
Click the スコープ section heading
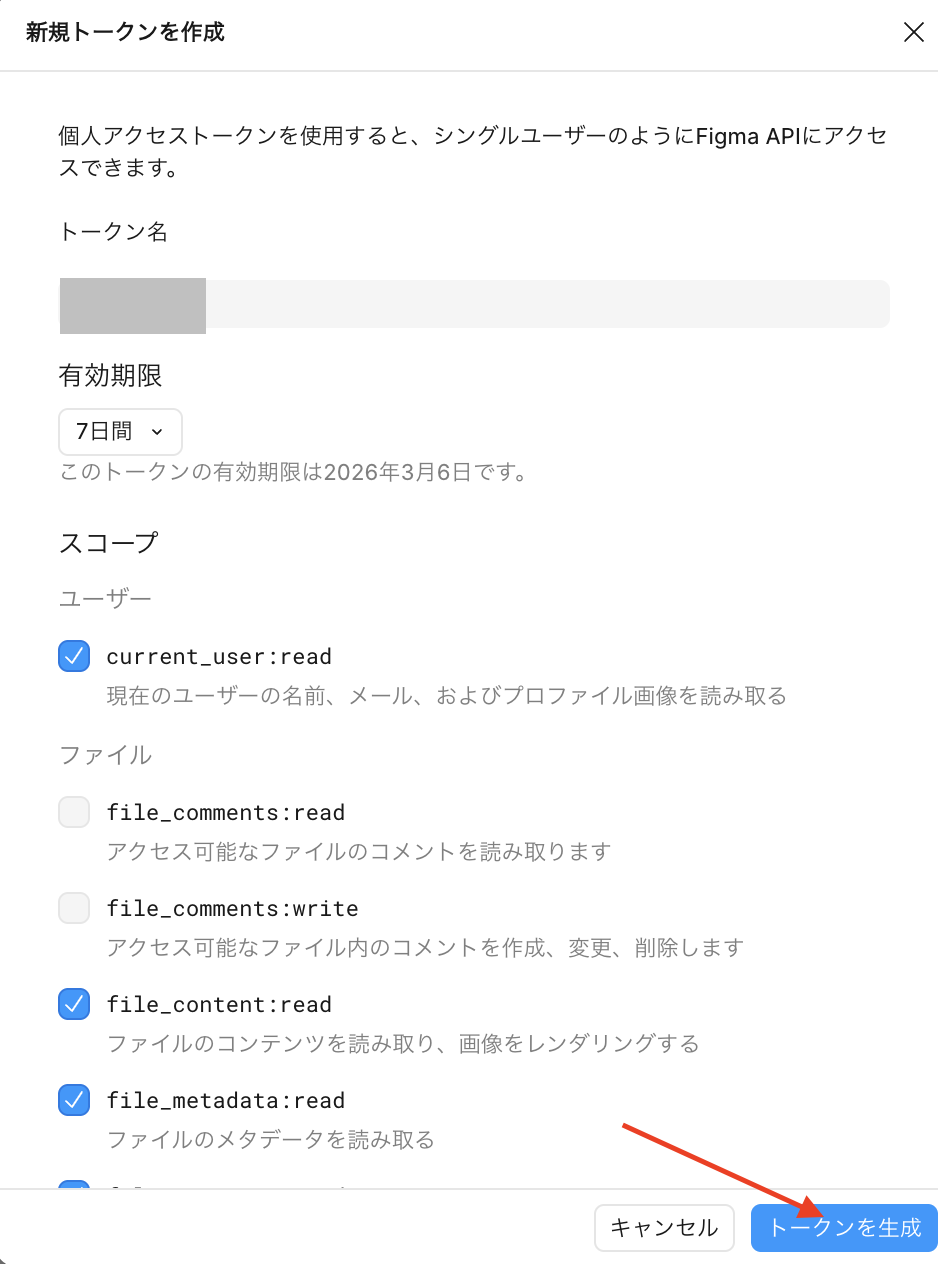[109, 543]
